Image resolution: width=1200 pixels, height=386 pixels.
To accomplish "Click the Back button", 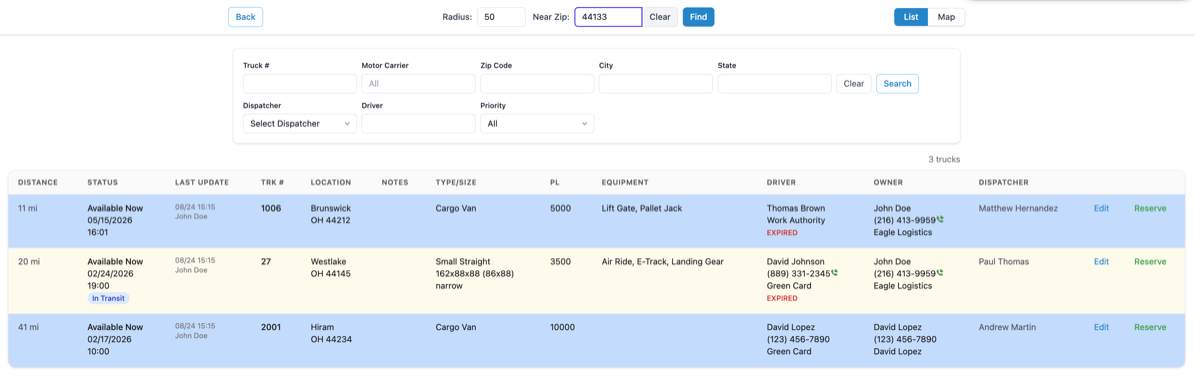I will point(245,17).
